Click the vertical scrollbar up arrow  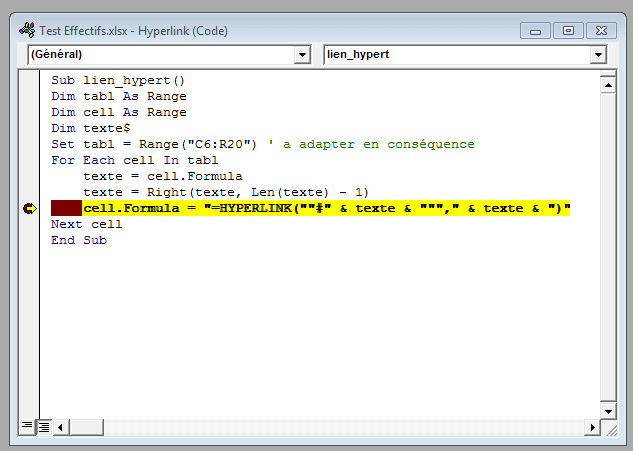pos(608,85)
